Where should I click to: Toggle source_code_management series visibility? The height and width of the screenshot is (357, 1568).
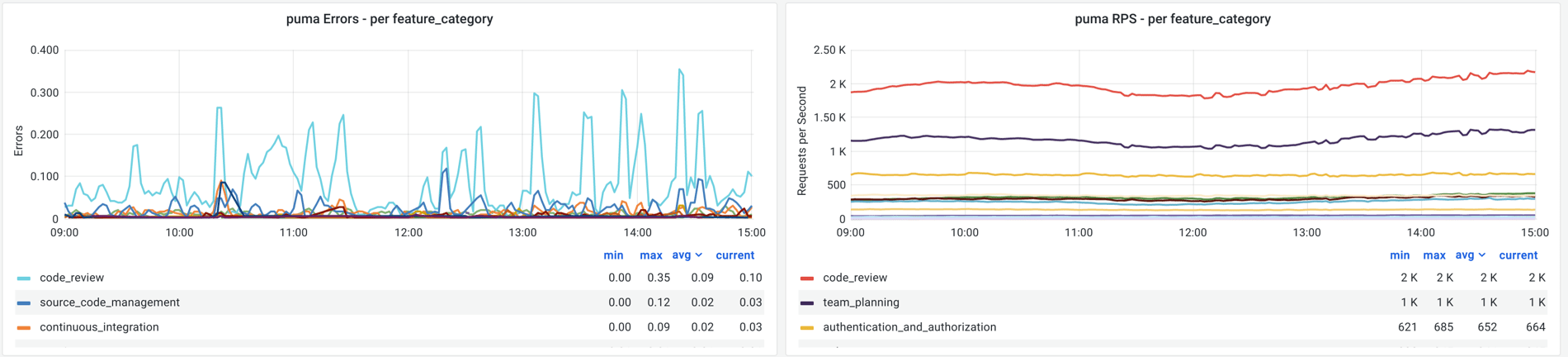point(110,303)
